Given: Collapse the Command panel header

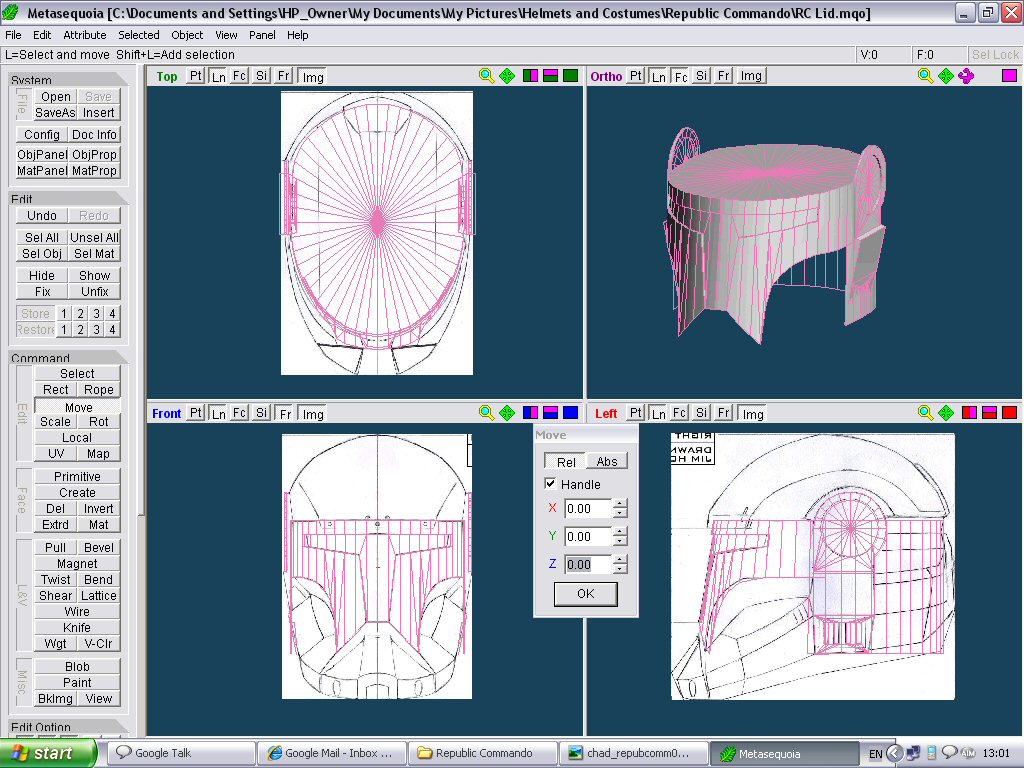Looking at the screenshot, I should [x=69, y=358].
